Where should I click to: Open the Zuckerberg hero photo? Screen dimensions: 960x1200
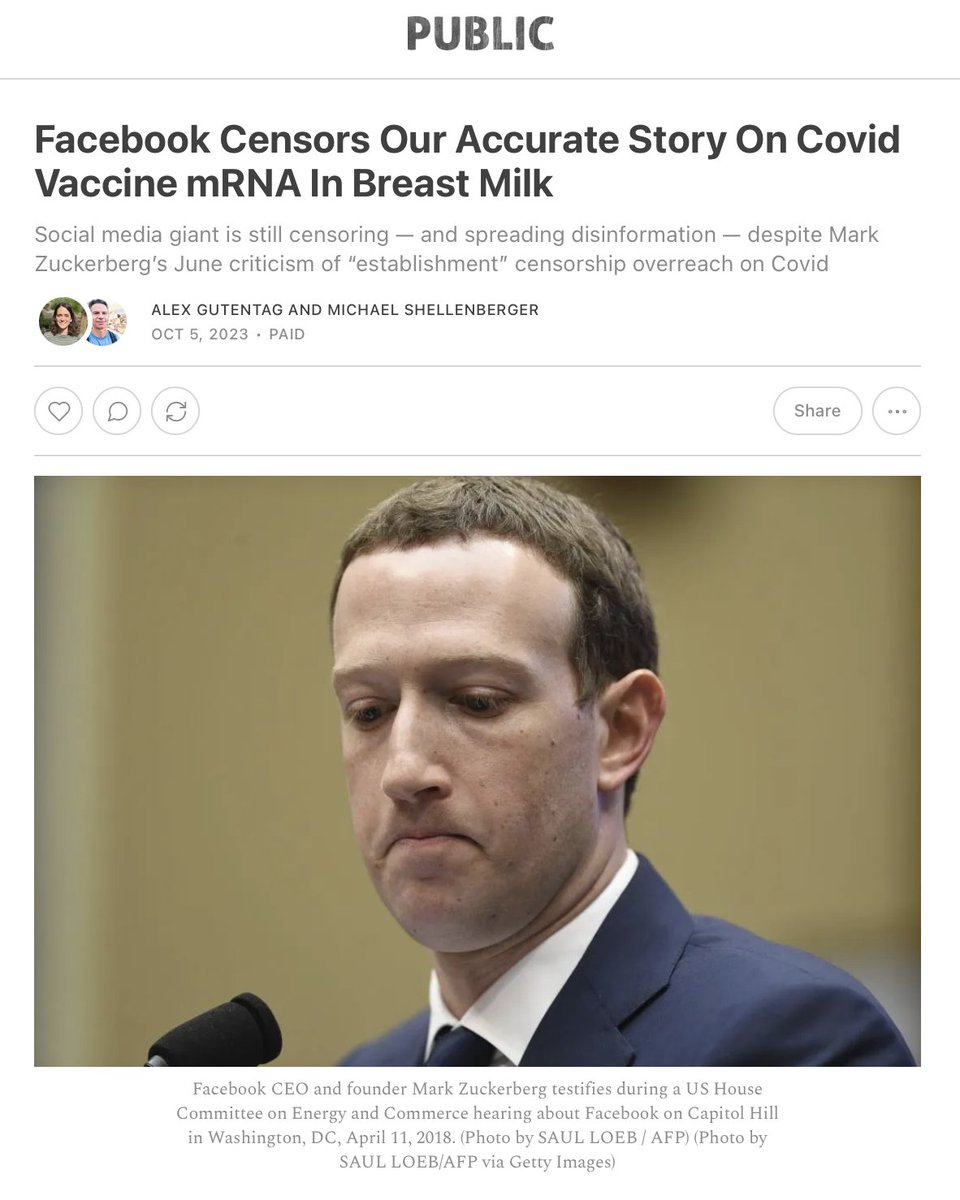[477, 771]
